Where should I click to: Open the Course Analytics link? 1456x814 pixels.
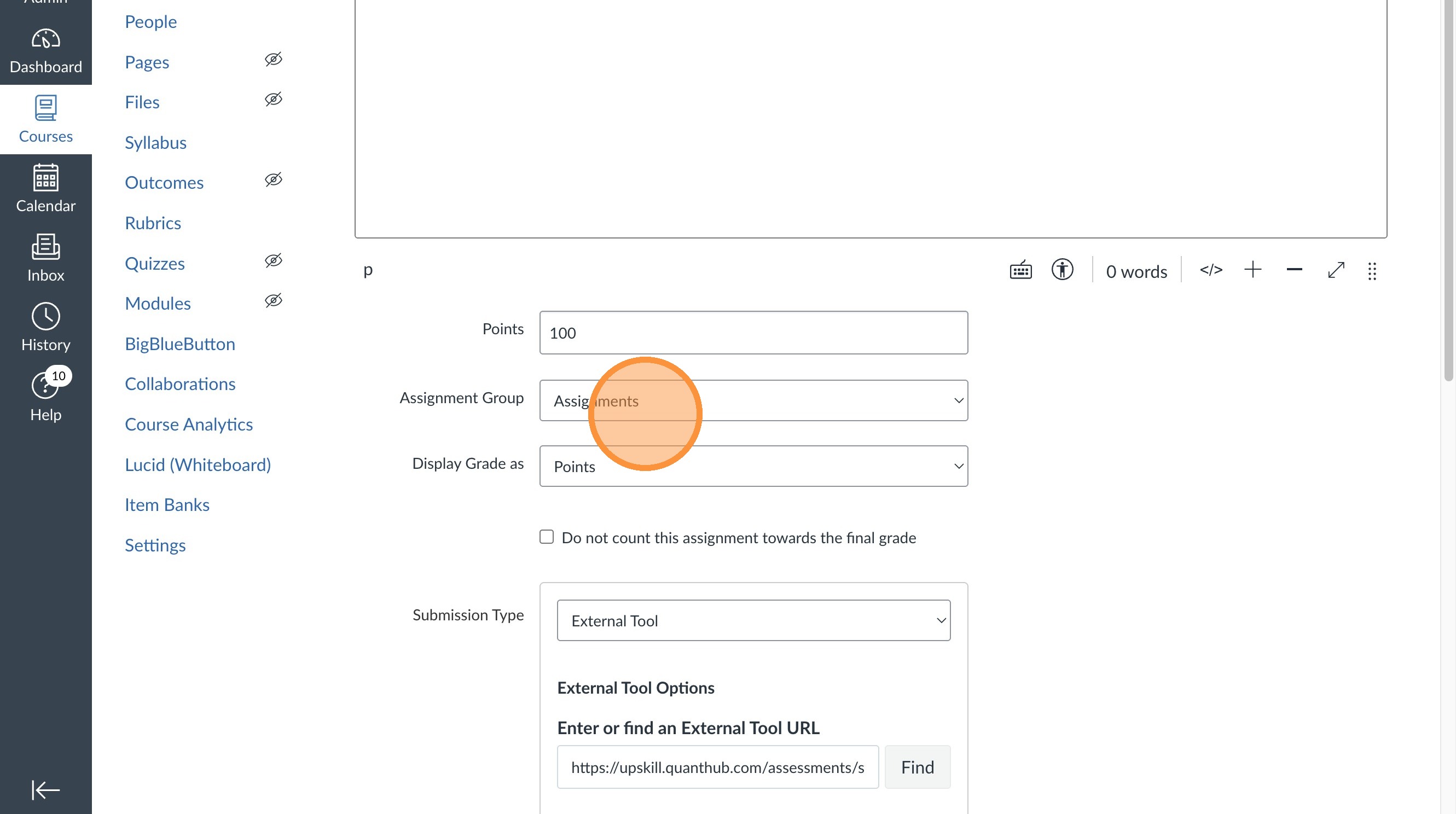pos(188,424)
